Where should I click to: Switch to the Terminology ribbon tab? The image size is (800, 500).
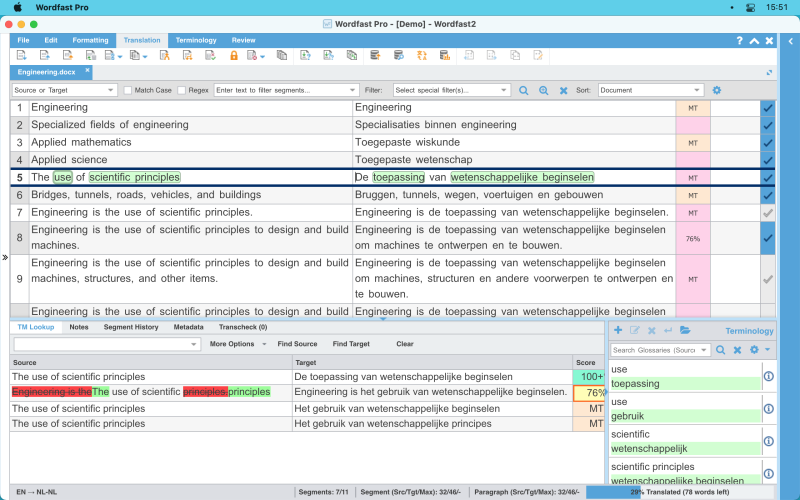point(196,40)
